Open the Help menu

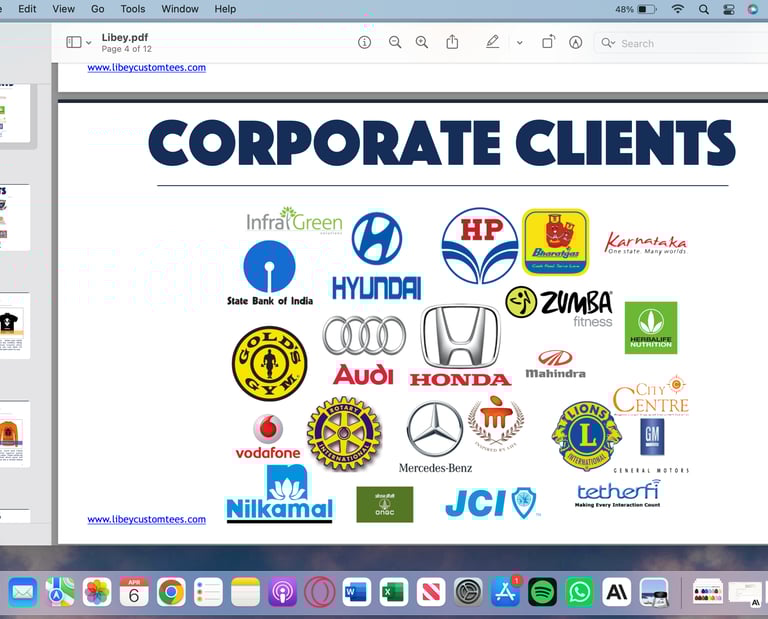click(x=225, y=9)
